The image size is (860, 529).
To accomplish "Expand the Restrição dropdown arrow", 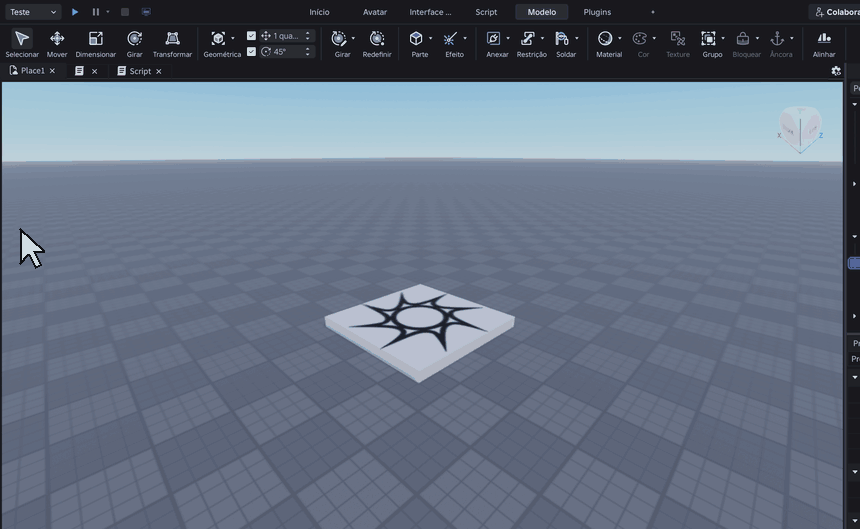I will click(542, 38).
